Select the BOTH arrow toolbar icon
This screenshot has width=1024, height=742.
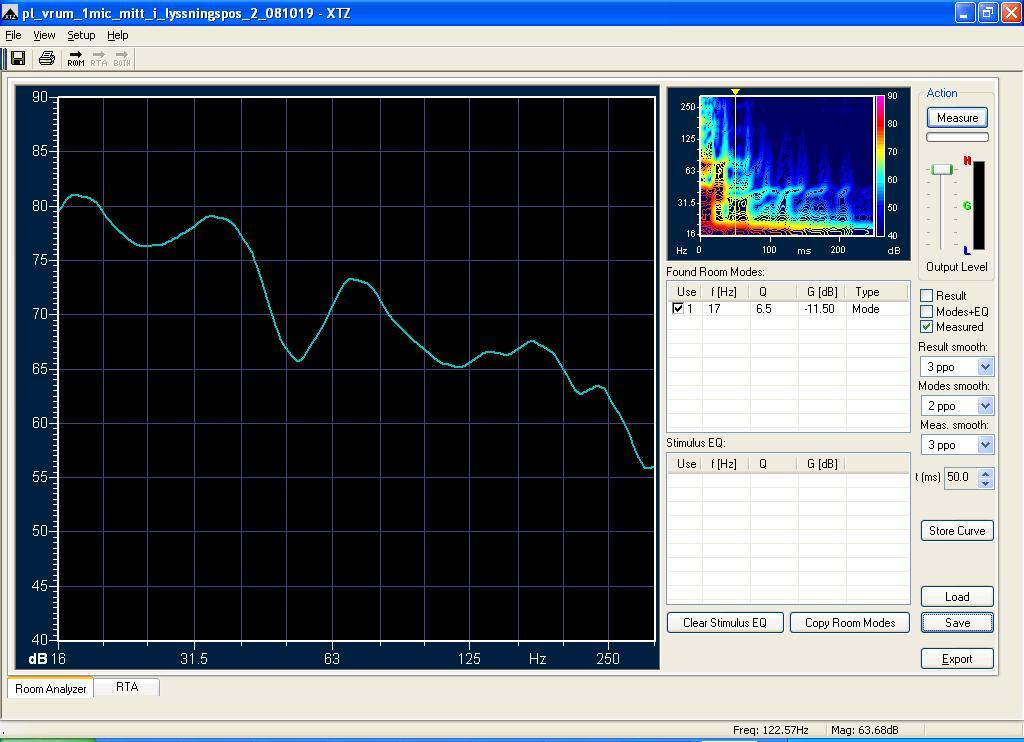pos(121,59)
